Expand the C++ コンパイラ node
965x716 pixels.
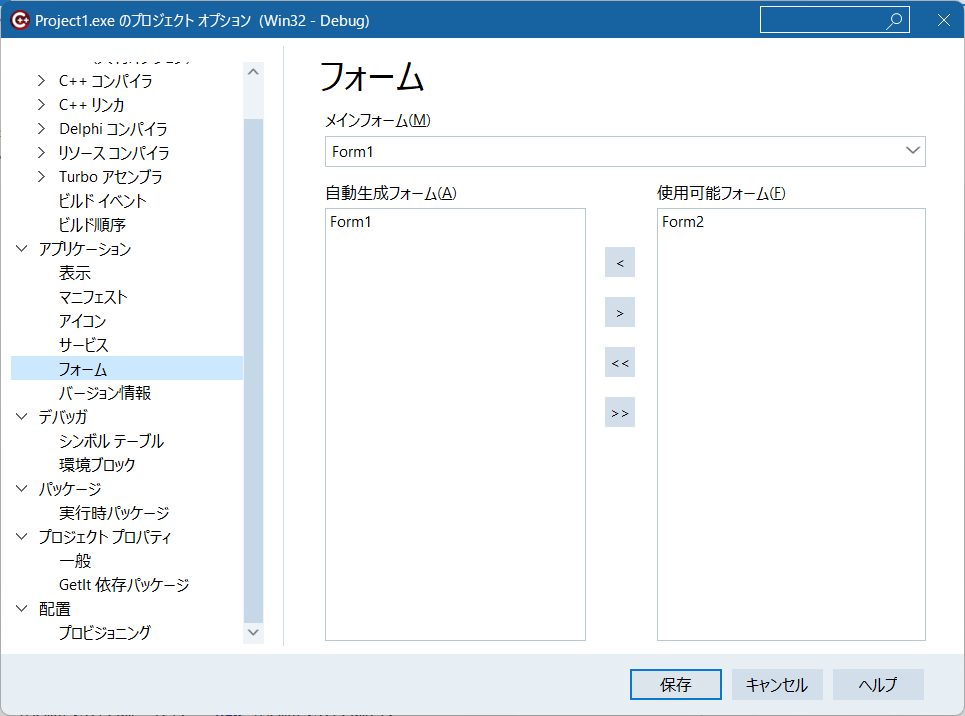(41, 81)
